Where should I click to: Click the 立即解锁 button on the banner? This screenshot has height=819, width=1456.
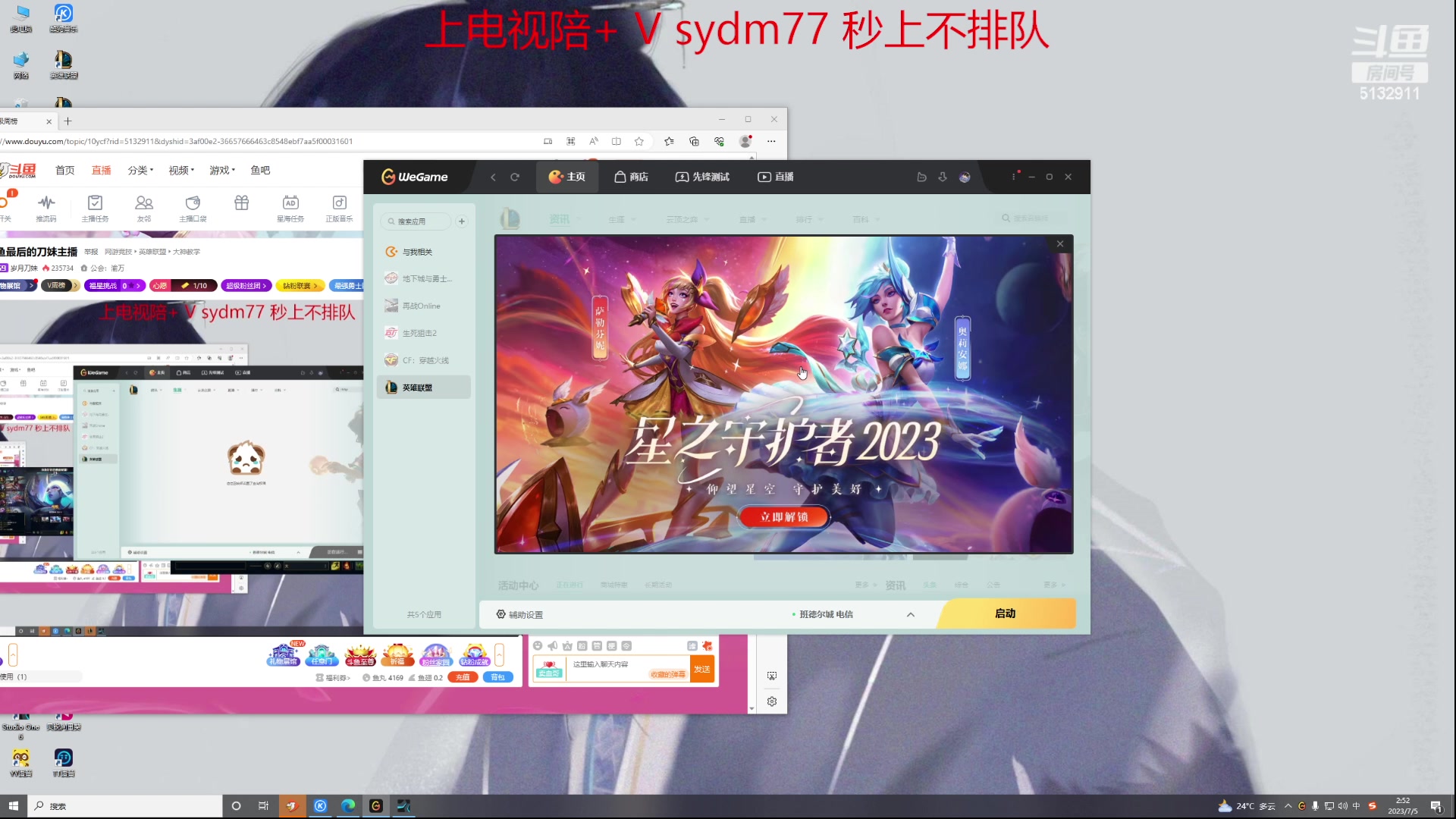click(x=783, y=516)
